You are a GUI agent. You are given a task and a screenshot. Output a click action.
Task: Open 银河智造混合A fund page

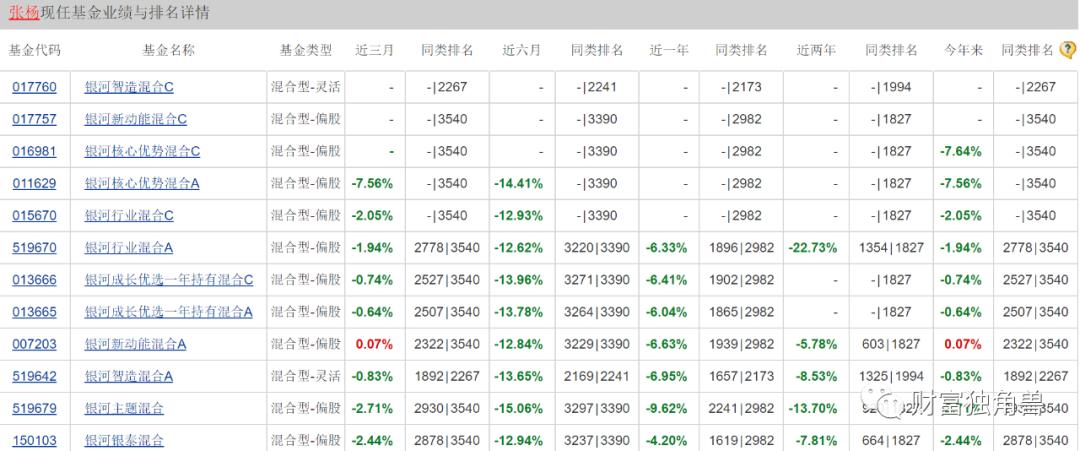tap(129, 377)
